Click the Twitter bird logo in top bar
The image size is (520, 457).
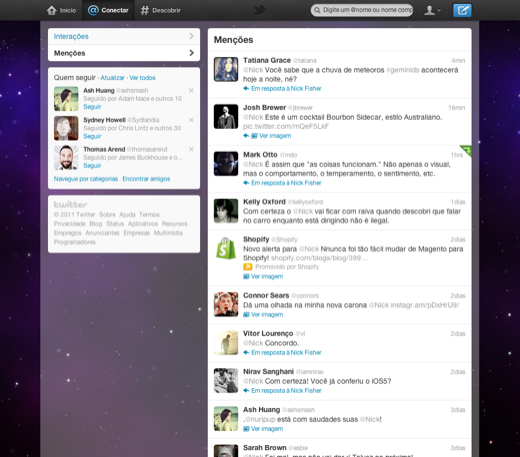(260, 10)
